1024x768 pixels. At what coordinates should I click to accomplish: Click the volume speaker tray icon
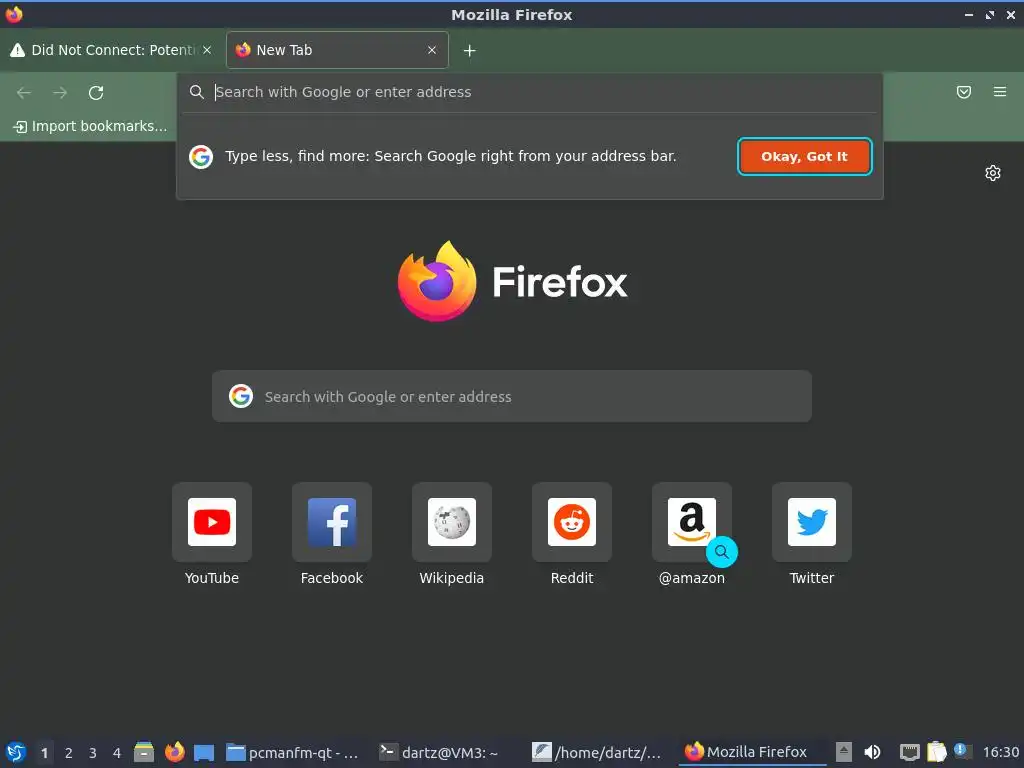point(872,752)
